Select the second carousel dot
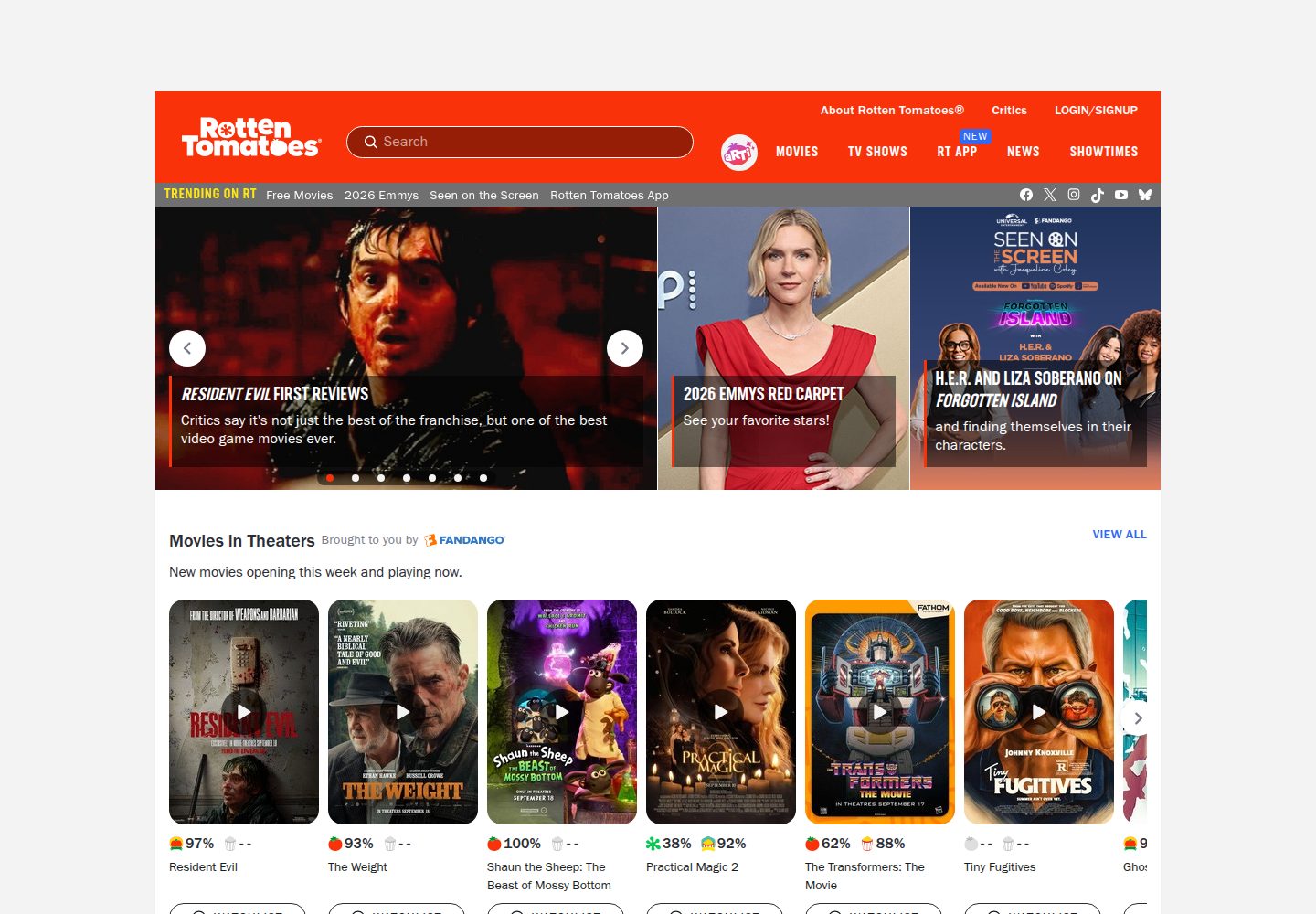1316x914 pixels. pyautogui.click(x=356, y=478)
